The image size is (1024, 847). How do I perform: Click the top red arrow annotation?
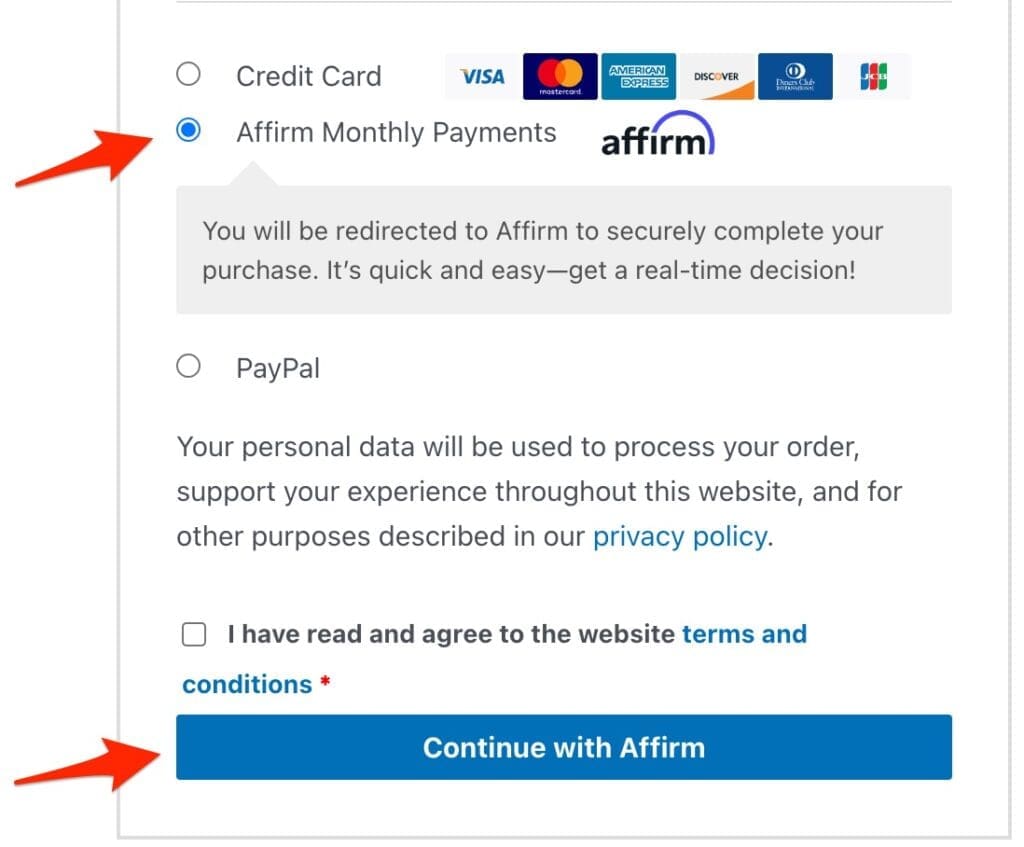(x=84, y=155)
